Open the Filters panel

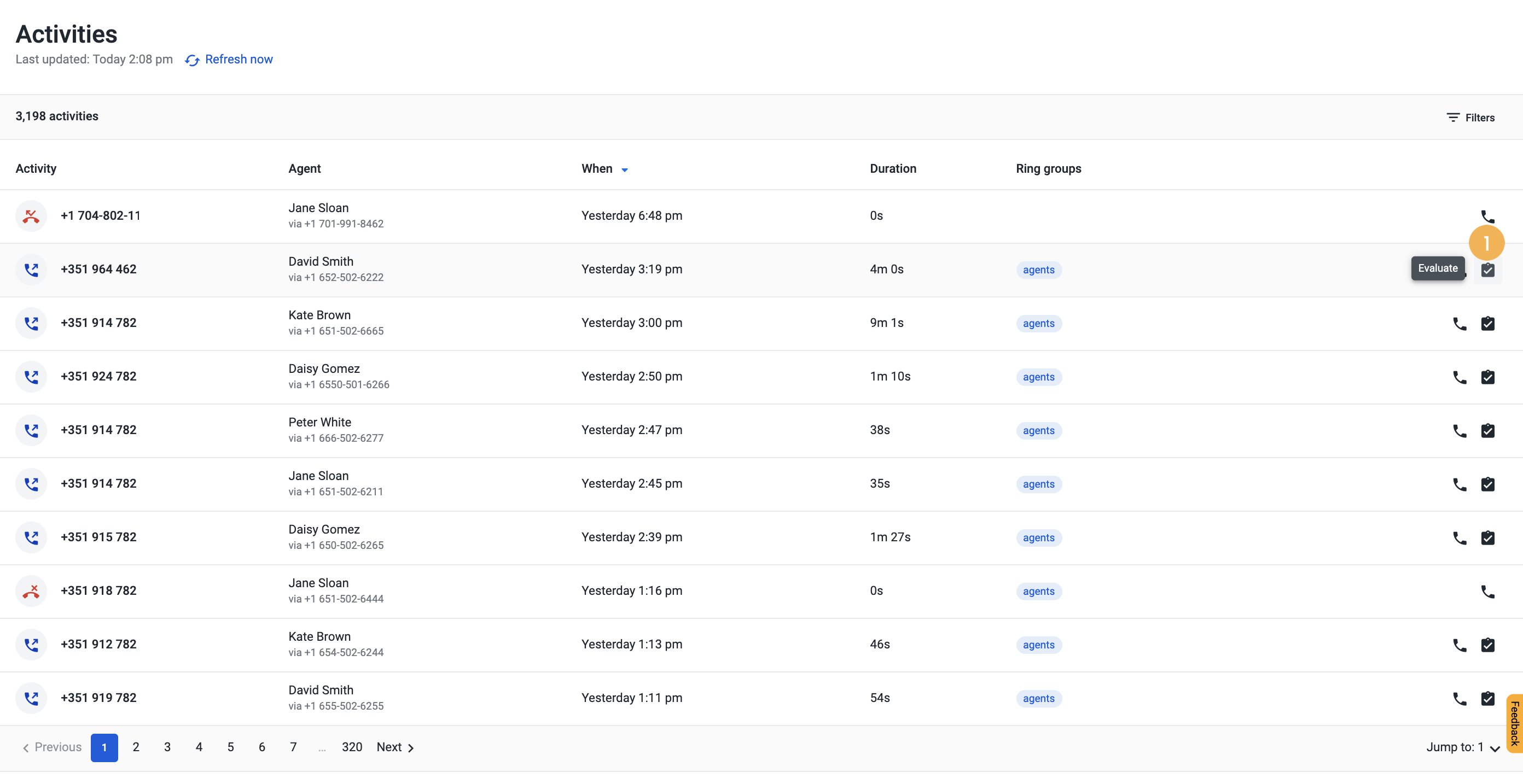(1470, 118)
